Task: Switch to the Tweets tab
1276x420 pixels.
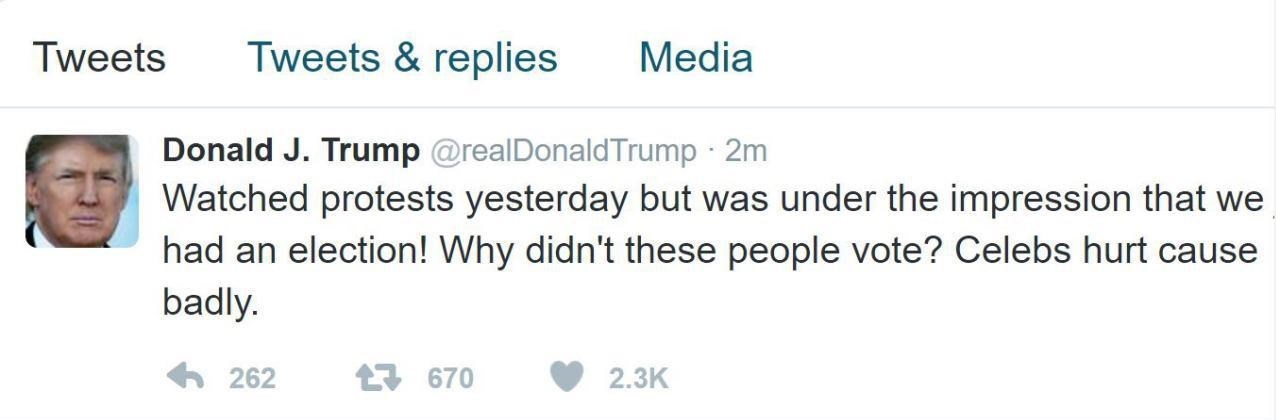Action: point(99,57)
